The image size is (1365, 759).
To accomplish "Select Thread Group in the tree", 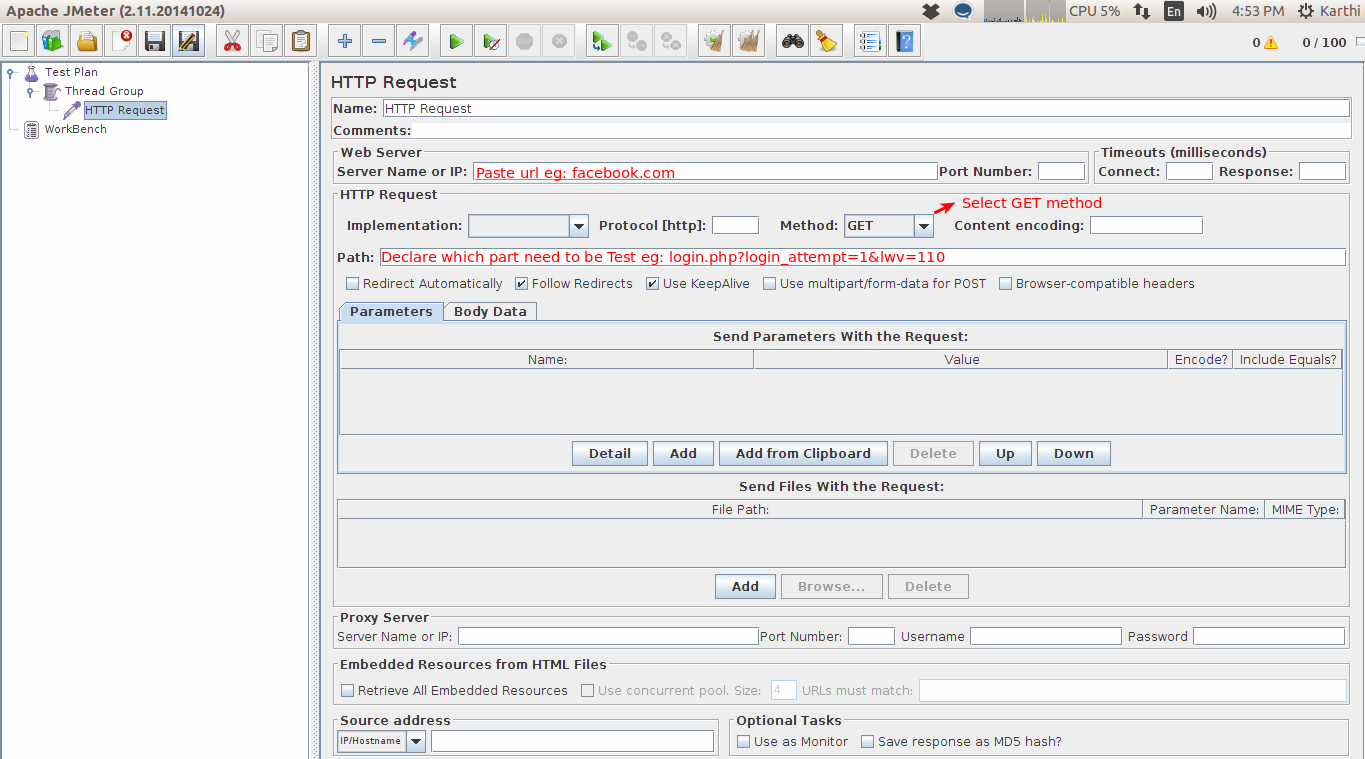I will [x=104, y=91].
